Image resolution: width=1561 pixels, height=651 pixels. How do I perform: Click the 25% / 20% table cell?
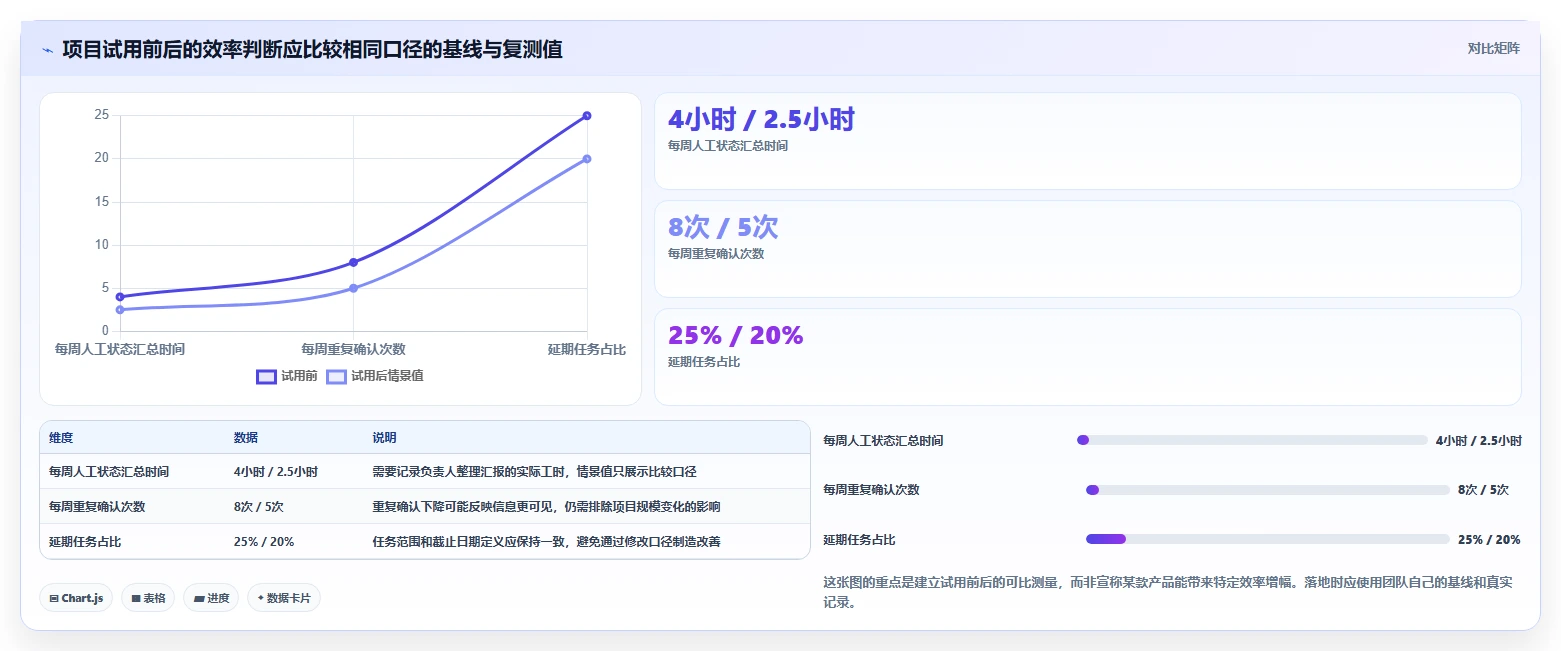(x=264, y=542)
